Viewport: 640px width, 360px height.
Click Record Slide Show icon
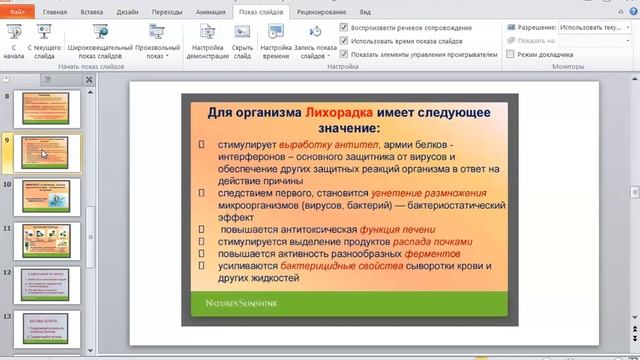(315, 32)
